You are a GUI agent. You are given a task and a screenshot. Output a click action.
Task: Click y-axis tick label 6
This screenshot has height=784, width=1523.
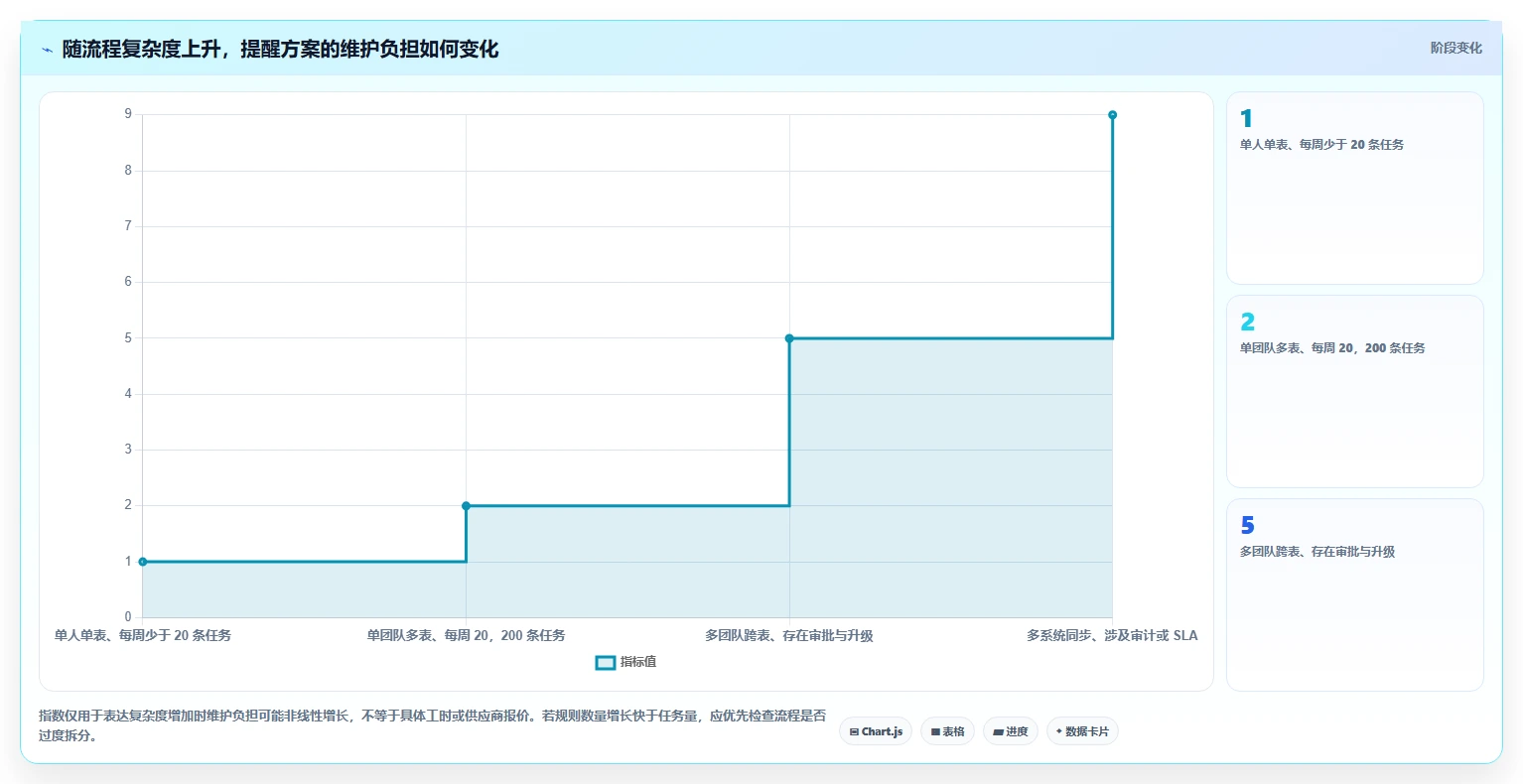point(128,282)
